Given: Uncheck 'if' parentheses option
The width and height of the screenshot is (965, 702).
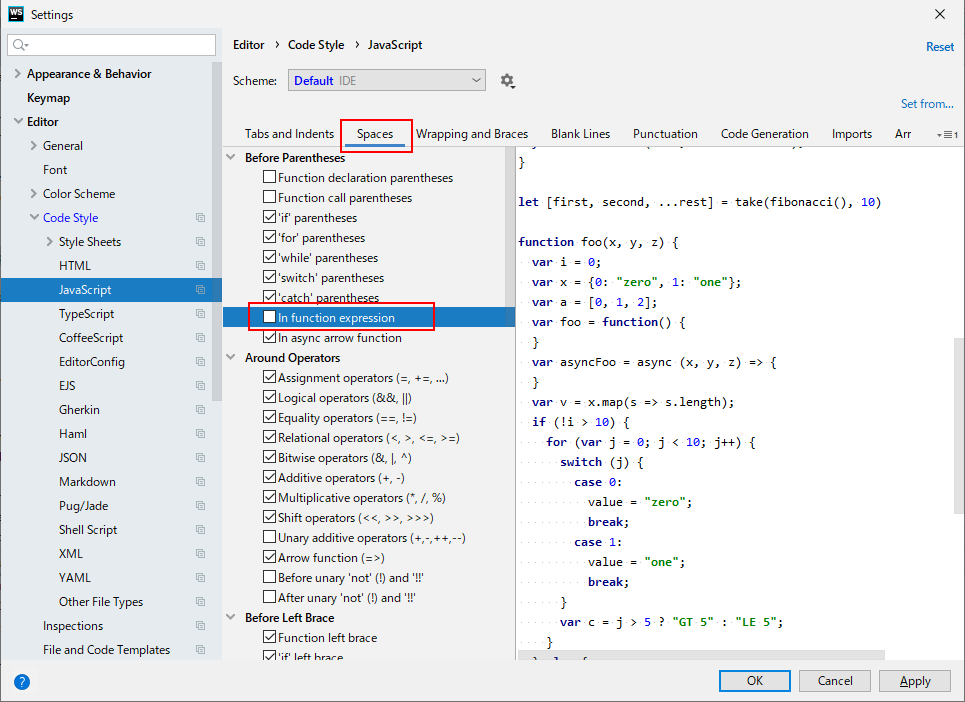Looking at the screenshot, I should pos(269,217).
